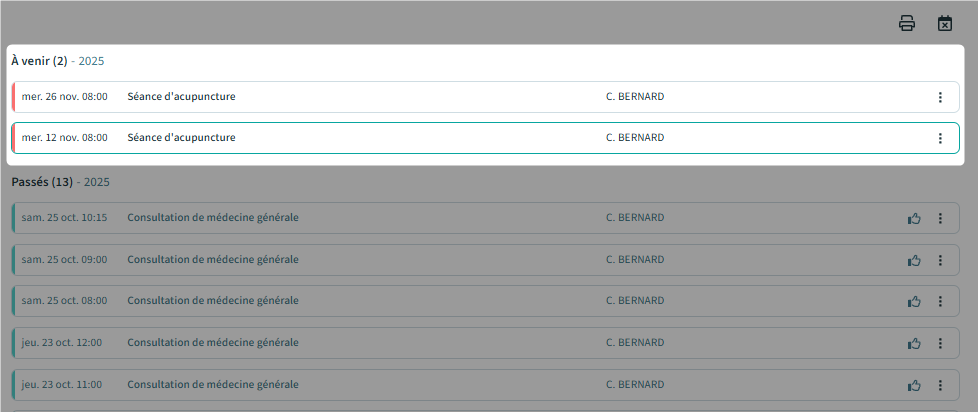
Task: Rate the 23 oct. 11:00 consultation thumbs-up
Action: [914, 385]
